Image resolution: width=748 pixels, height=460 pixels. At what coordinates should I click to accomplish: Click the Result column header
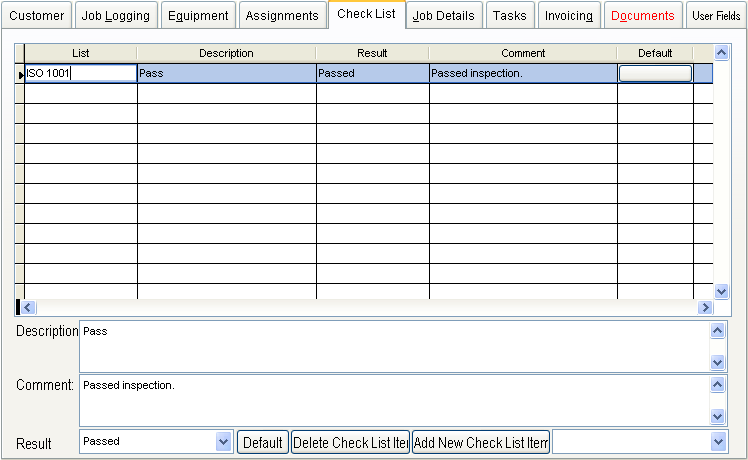pos(372,53)
